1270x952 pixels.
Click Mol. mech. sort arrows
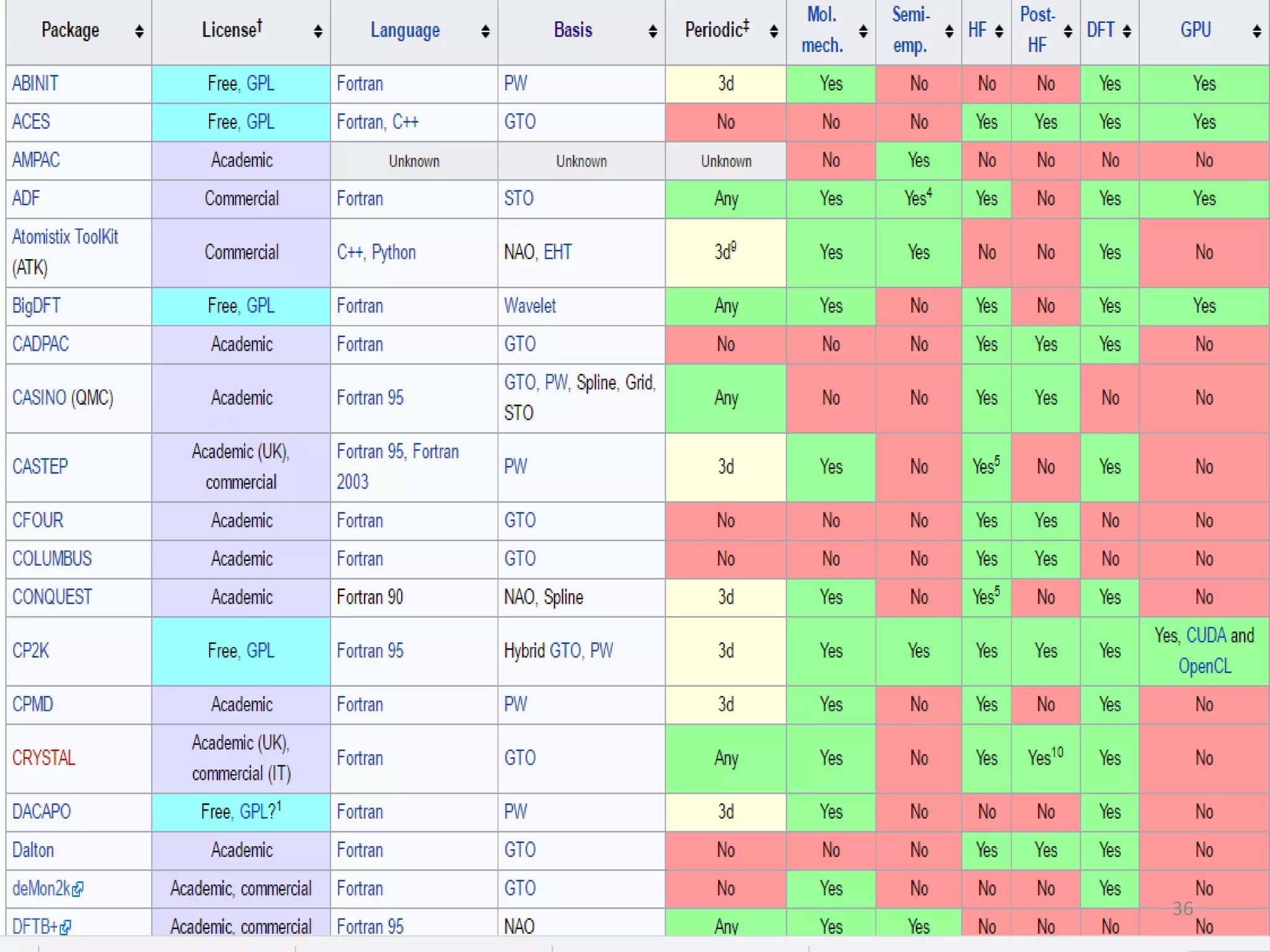coord(863,31)
